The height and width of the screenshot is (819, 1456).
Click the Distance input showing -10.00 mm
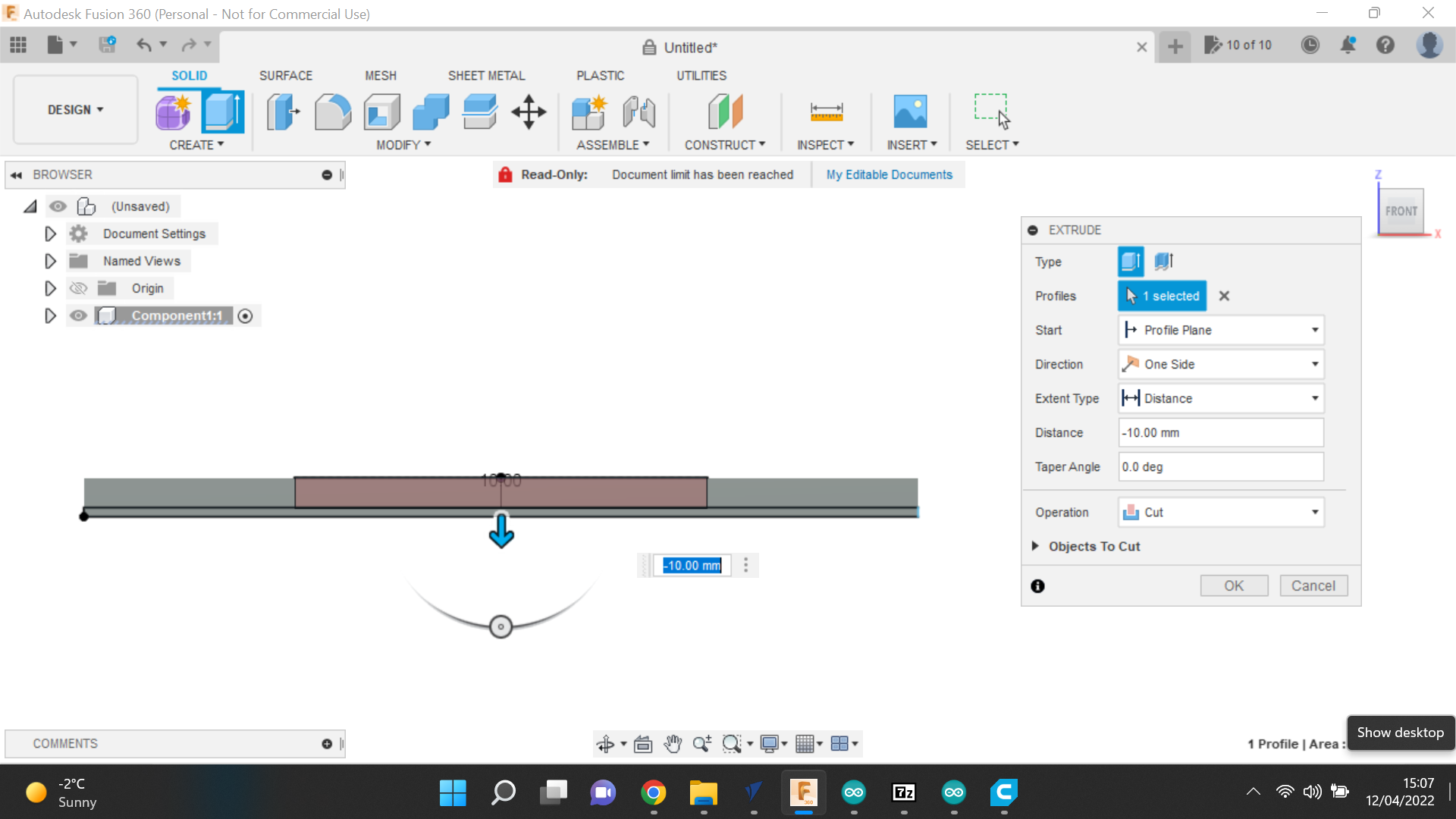click(1219, 432)
